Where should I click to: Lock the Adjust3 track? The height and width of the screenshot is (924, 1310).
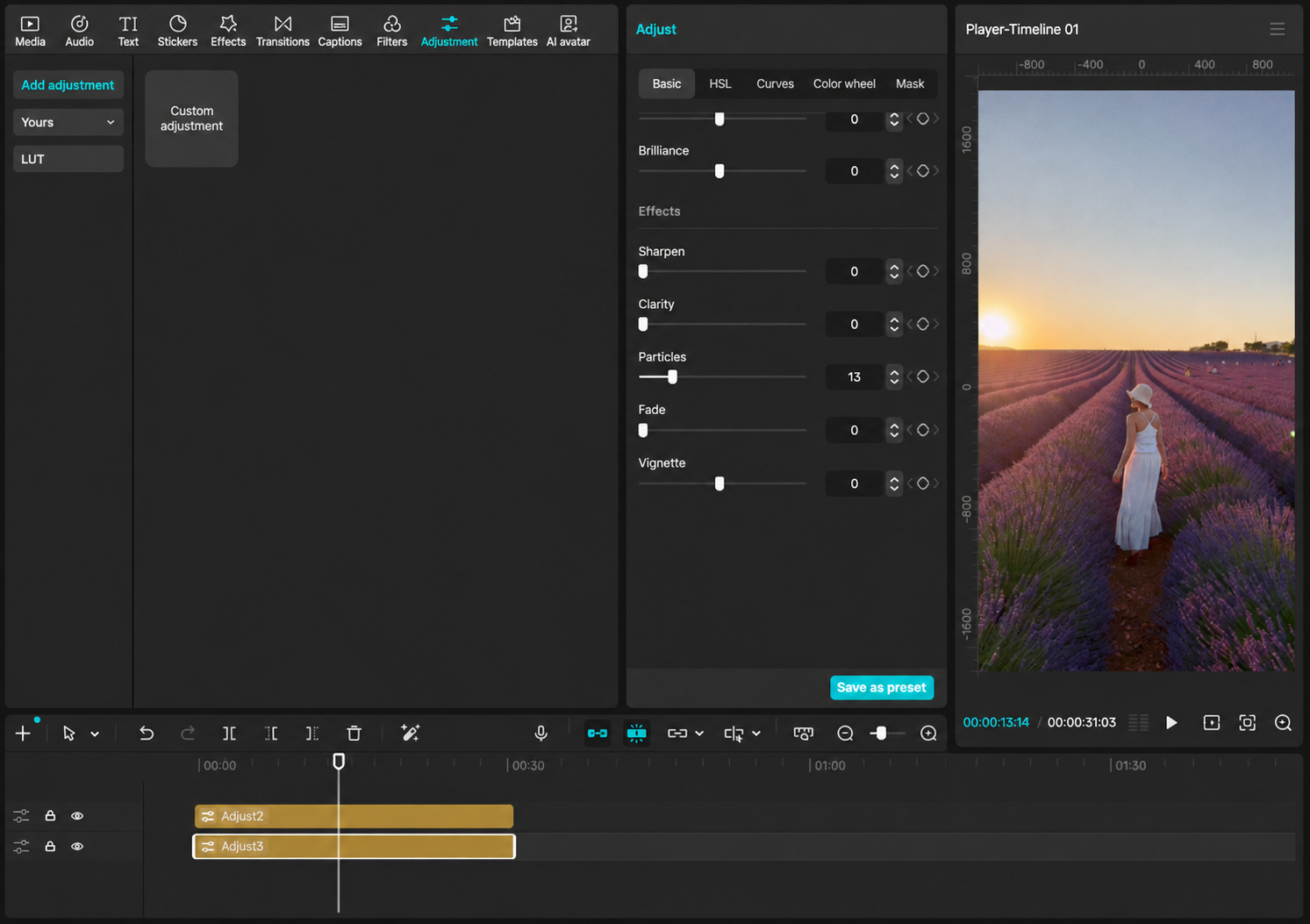click(50, 847)
